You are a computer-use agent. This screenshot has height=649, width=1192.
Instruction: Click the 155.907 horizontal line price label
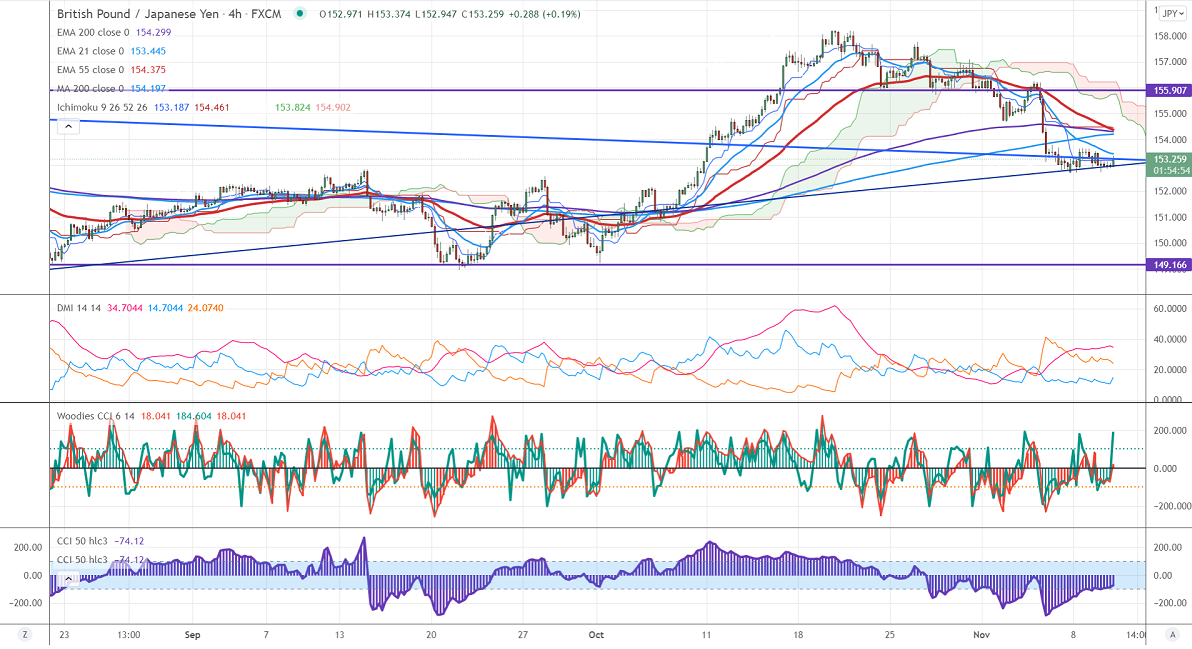point(1169,90)
